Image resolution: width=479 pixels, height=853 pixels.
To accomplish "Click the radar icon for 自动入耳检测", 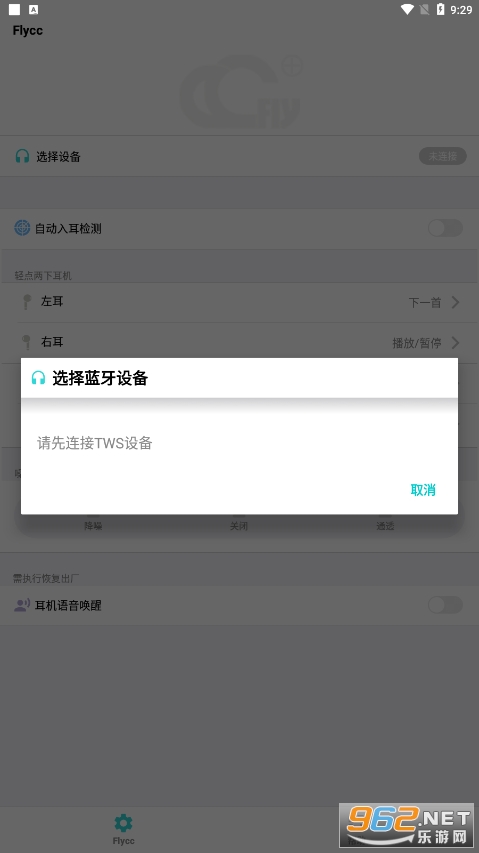I will pos(22,228).
